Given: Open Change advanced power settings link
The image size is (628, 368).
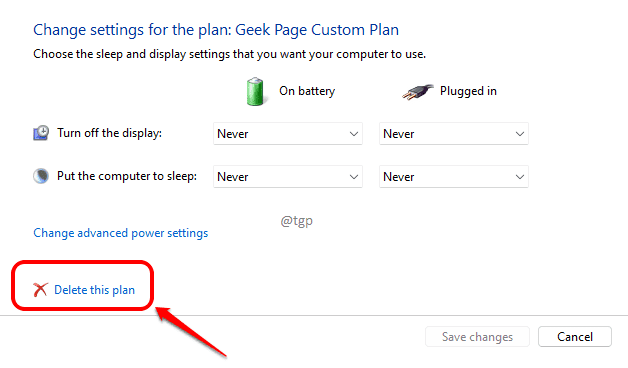Looking at the screenshot, I should tap(121, 233).
